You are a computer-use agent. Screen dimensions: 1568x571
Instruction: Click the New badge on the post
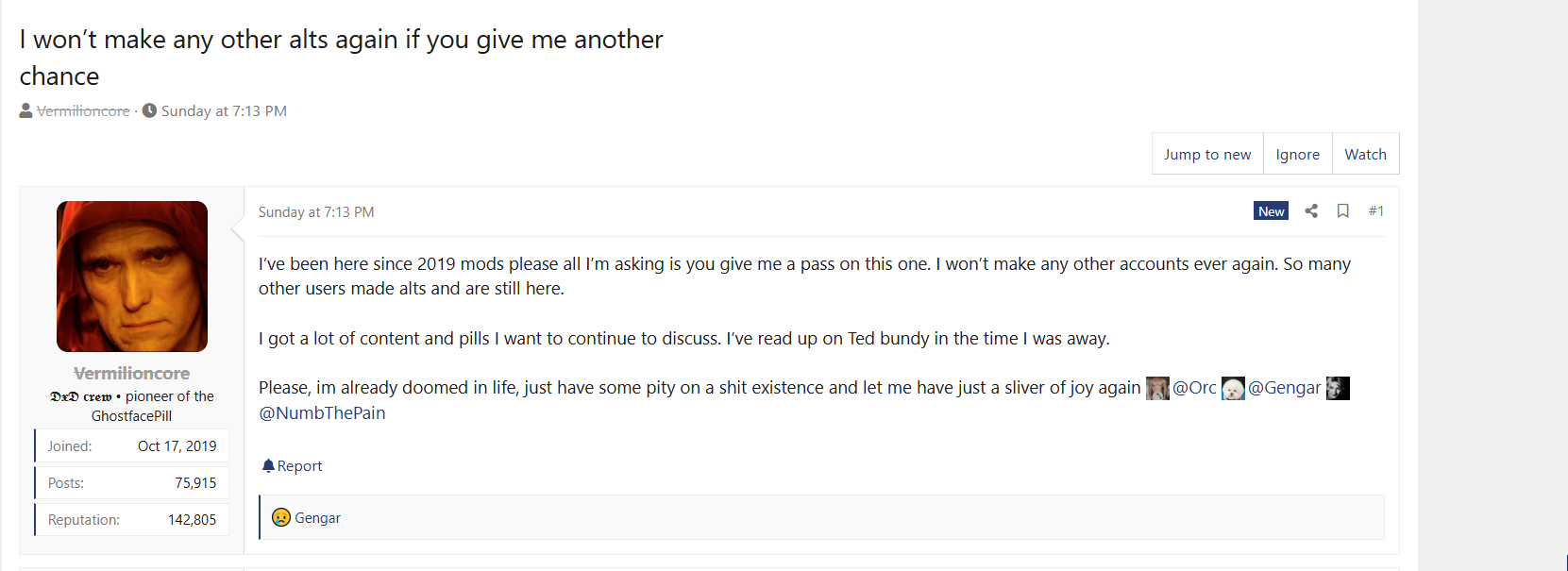1271,211
